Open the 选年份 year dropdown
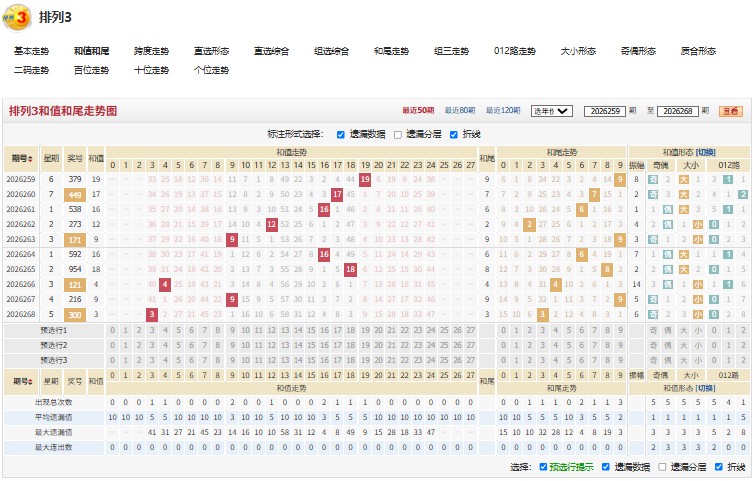Image resolution: width=753 pixels, height=481 pixels. 551,111
